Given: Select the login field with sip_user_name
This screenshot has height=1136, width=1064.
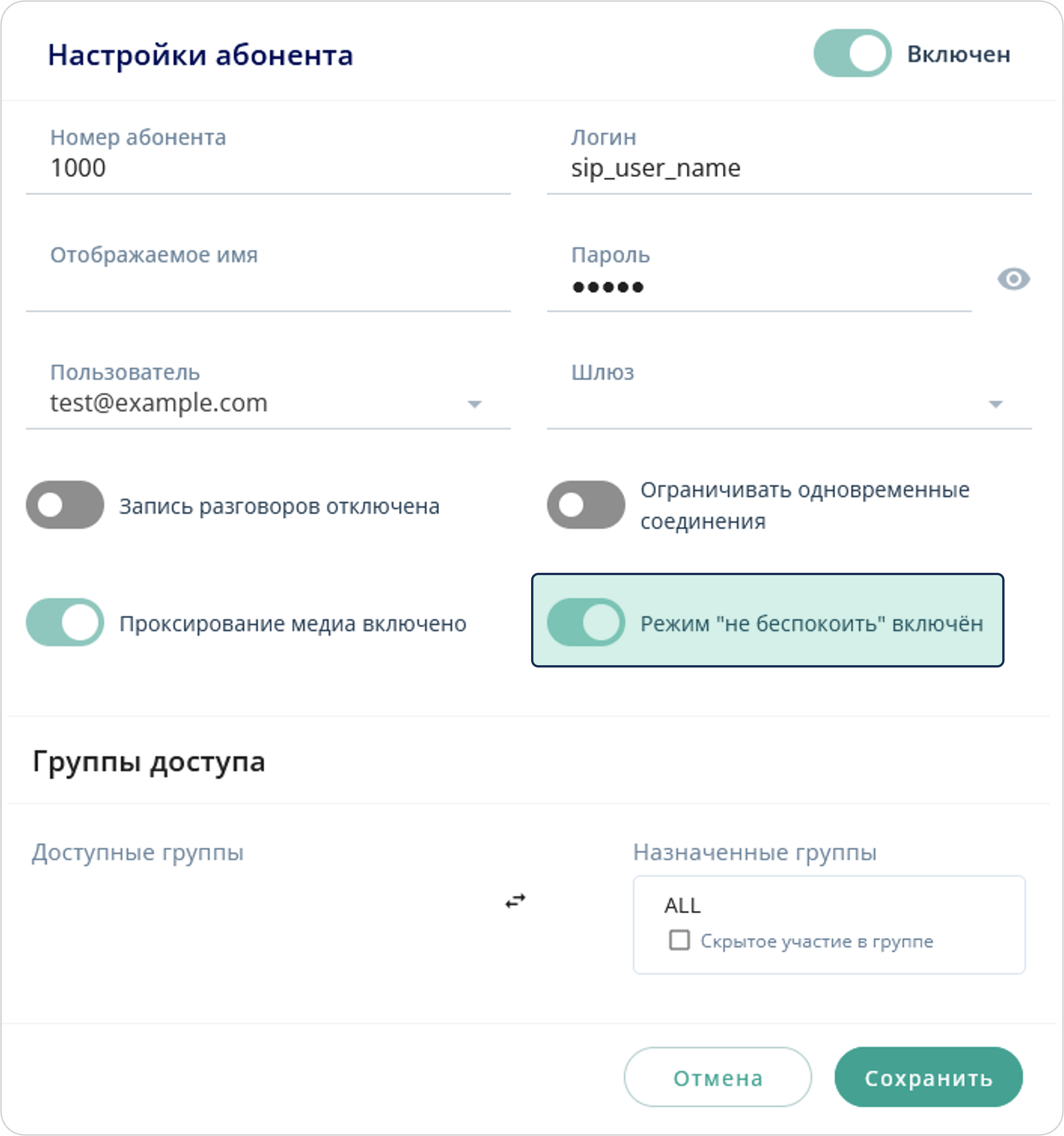Looking at the screenshot, I should coord(743,168).
